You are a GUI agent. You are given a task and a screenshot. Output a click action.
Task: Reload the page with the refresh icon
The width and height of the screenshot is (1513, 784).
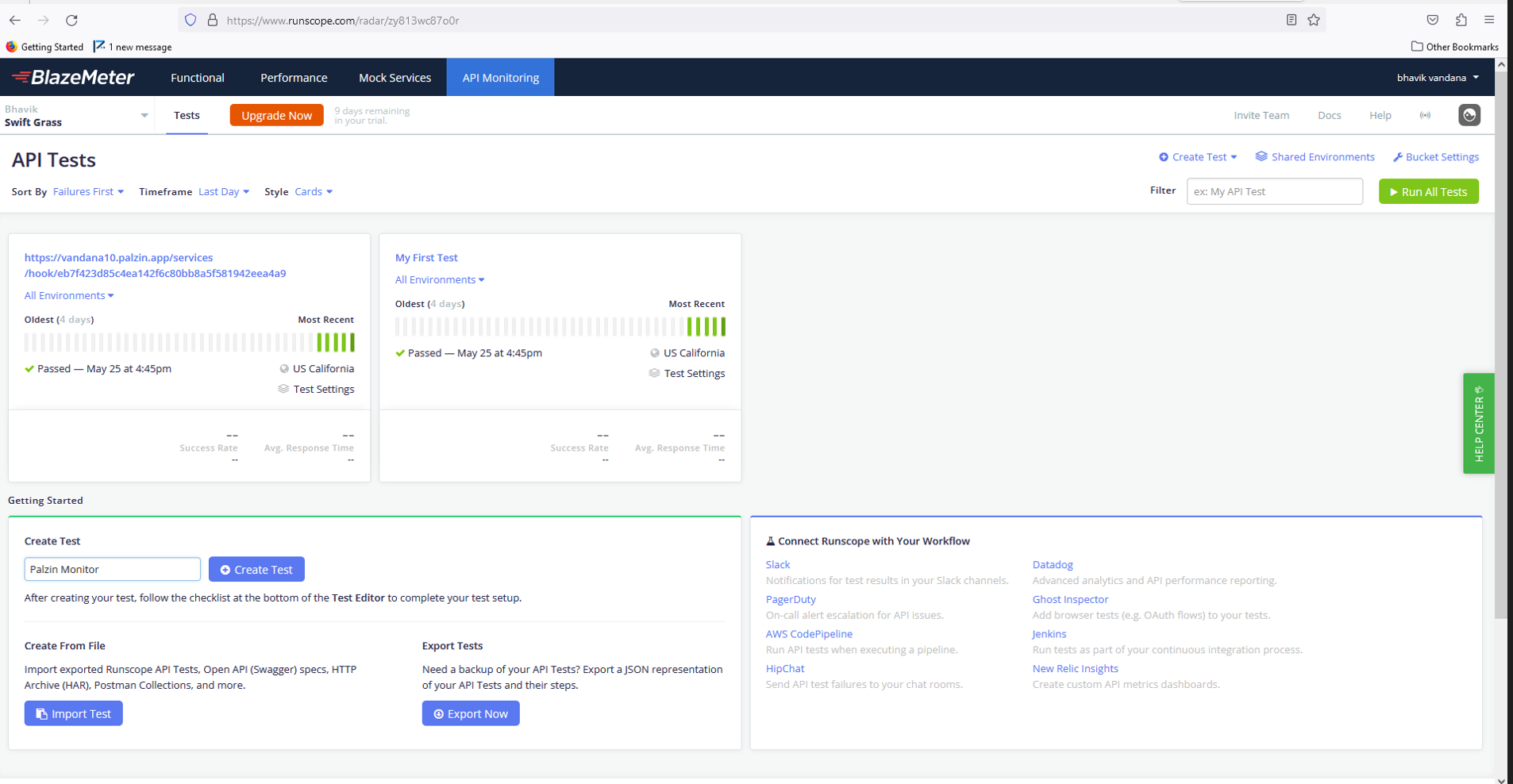71,20
